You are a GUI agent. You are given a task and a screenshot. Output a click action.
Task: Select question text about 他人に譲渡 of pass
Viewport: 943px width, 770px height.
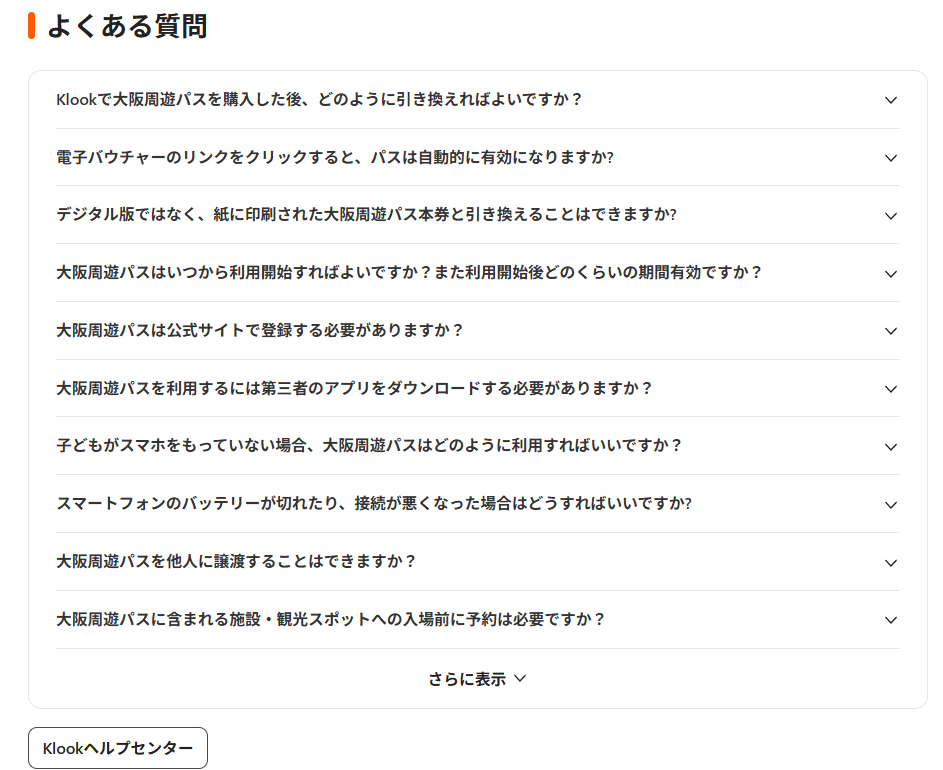coord(236,562)
